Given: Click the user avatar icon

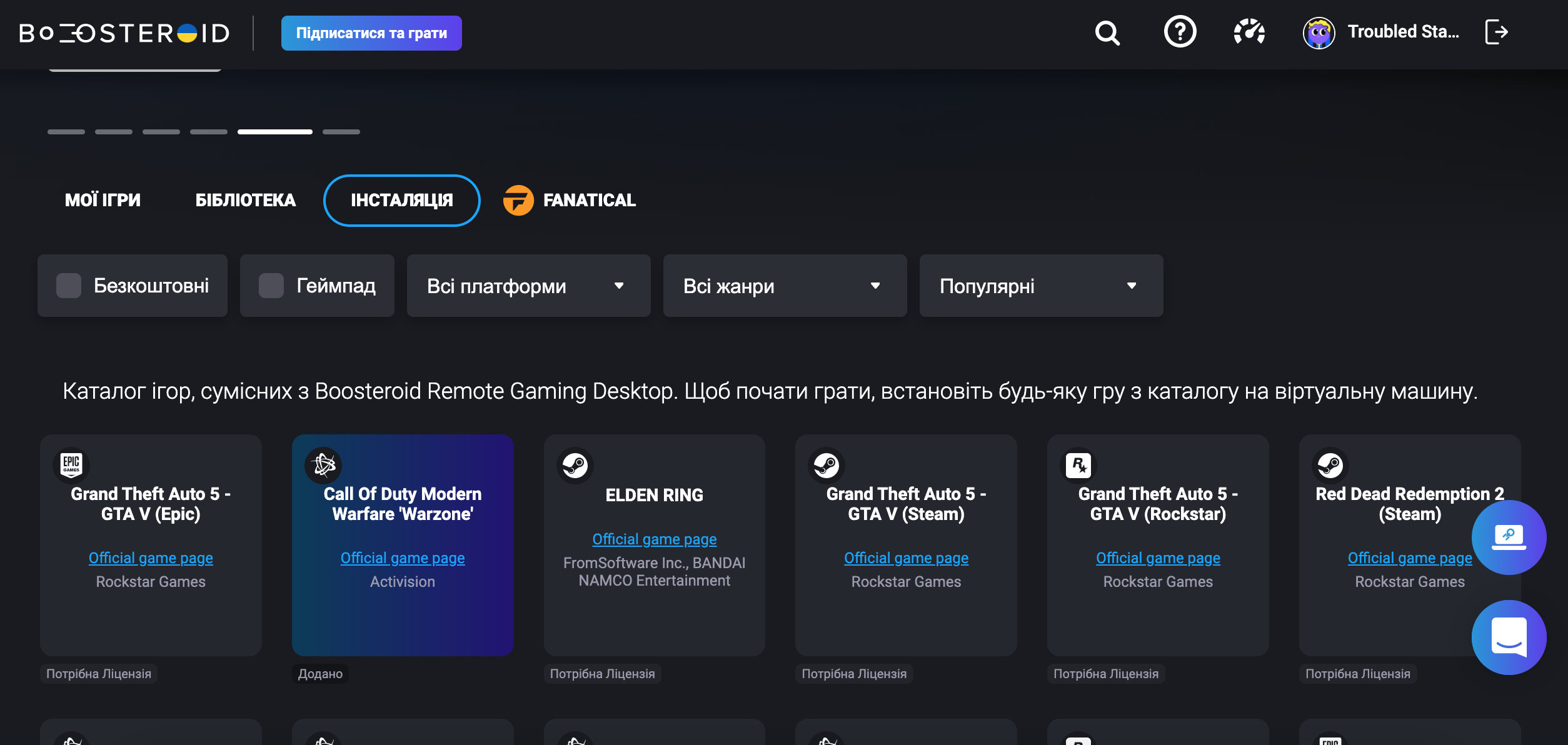Looking at the screenshot, I should tap(1319, 32).
